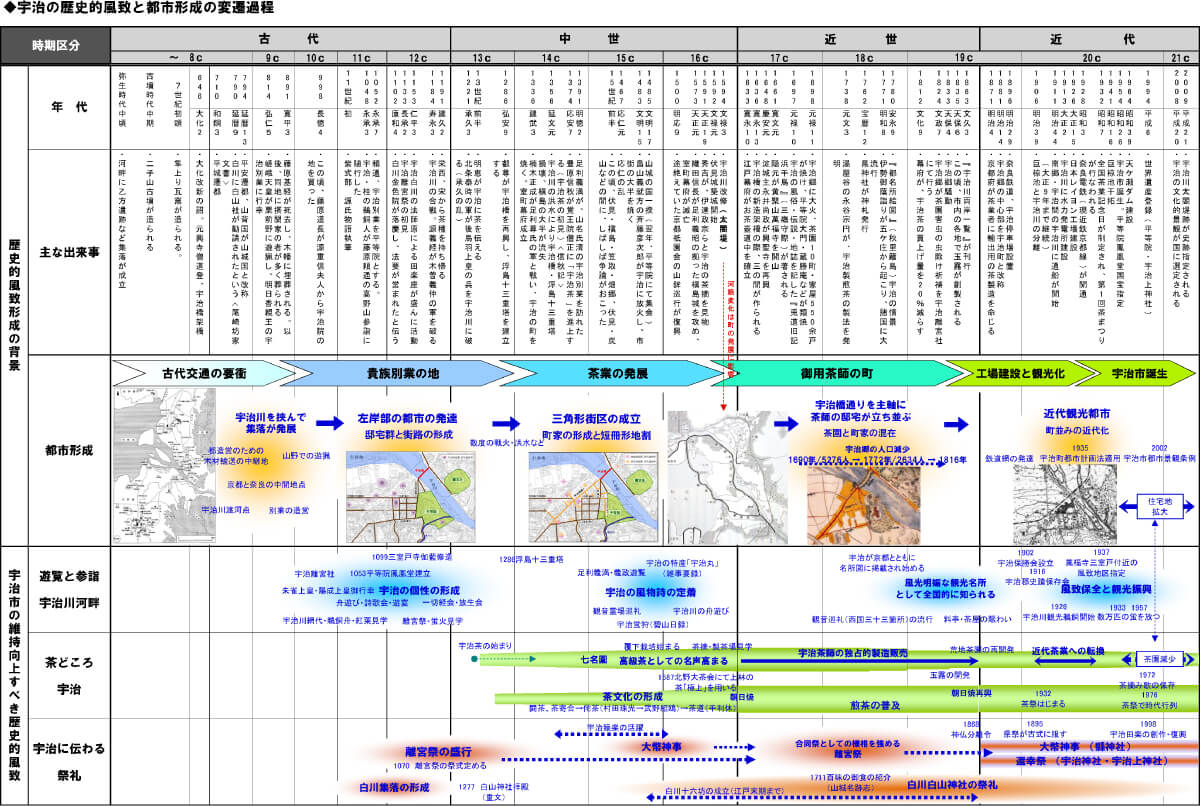This screenshot has width=1200, height=806.
Task: Click blue arrow before 左岸部の都市の発達
Action: tap(327, 424)
